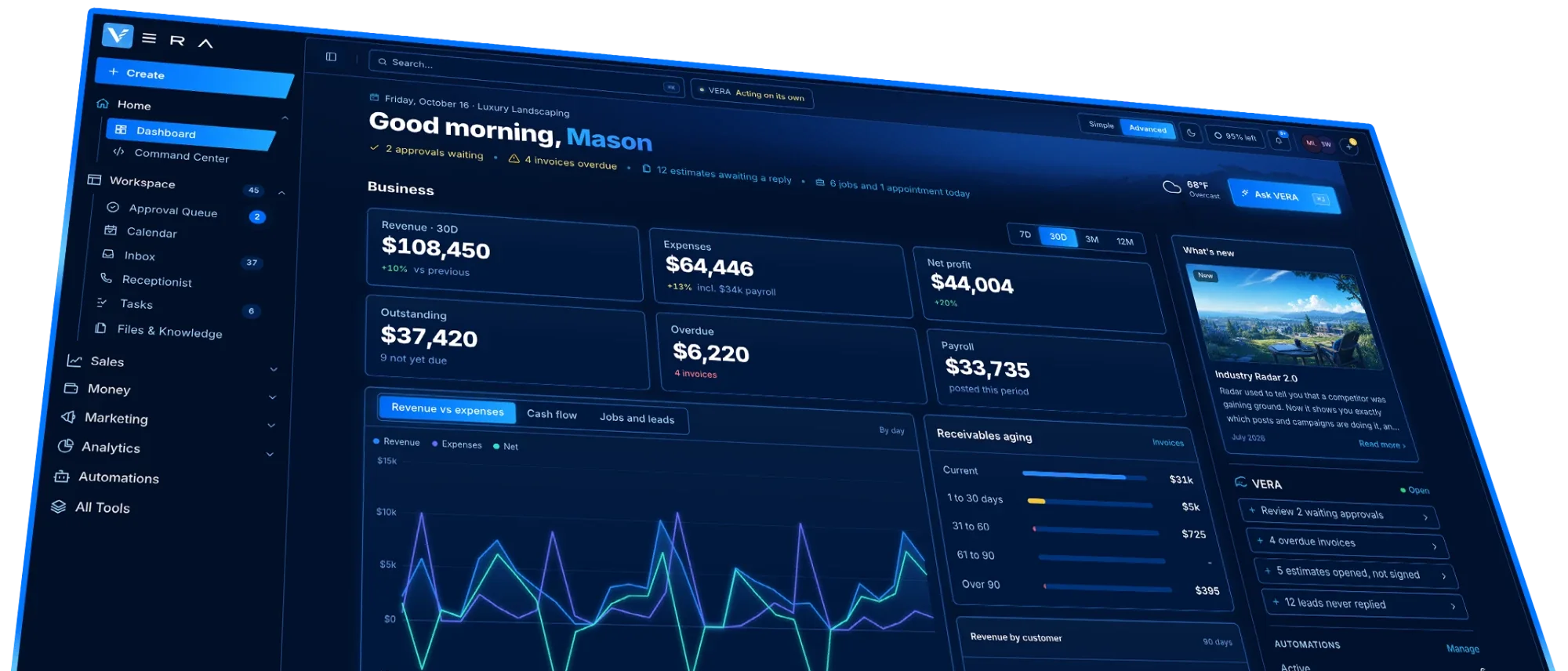Click the Sales line-chart icon
This screenshot has height=671, width=1568.
74,361
